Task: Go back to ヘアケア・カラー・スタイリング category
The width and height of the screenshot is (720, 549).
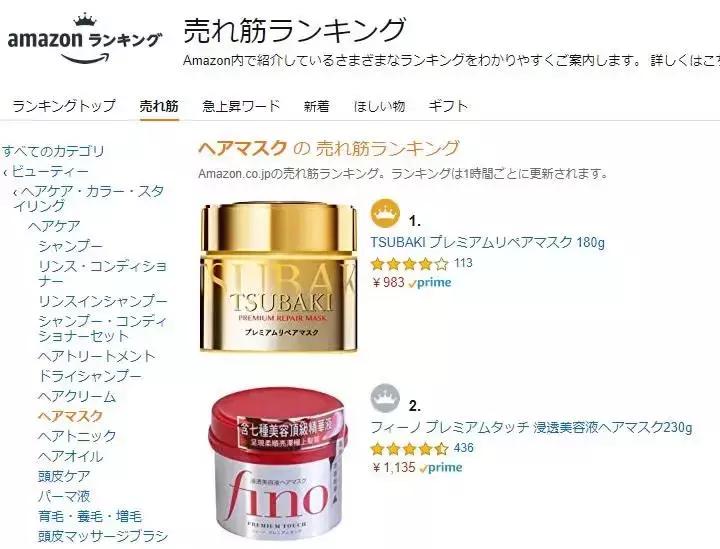Action: pyautogui.click(x=88, y=198)
